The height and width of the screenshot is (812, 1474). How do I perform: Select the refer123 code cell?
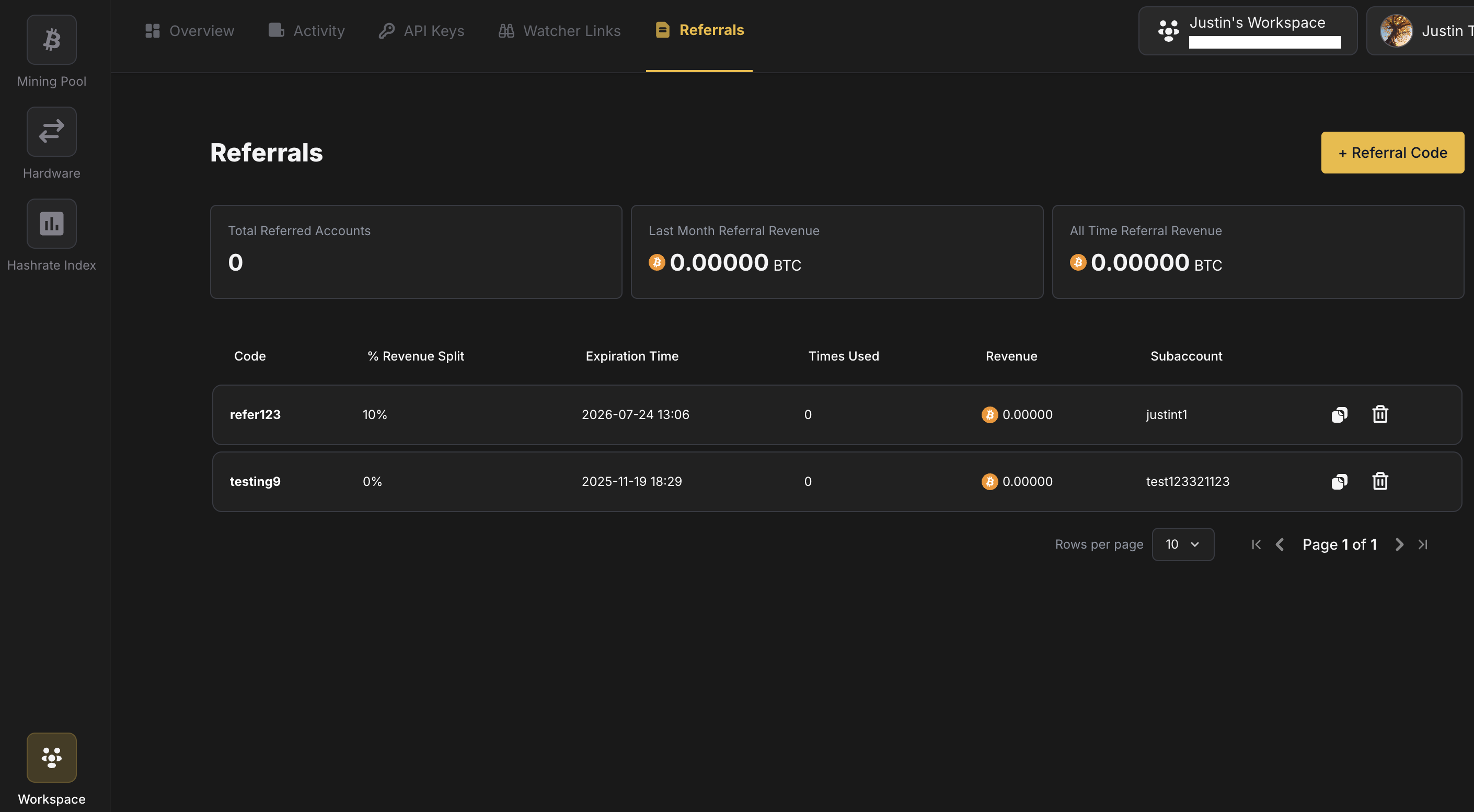click(x=255, y=414)
